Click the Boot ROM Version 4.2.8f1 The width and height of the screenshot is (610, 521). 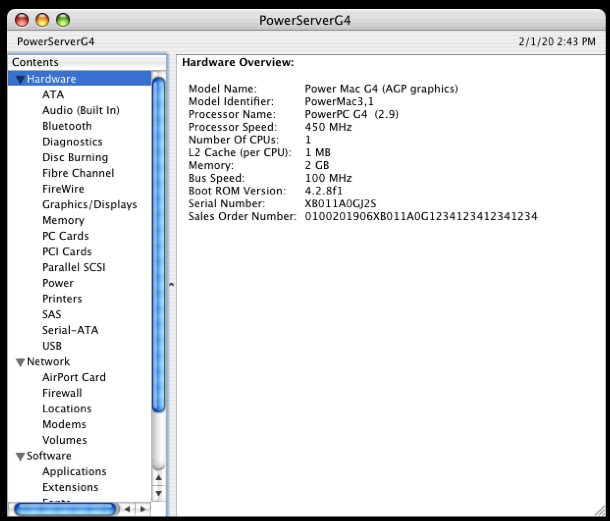coord(324,191)
